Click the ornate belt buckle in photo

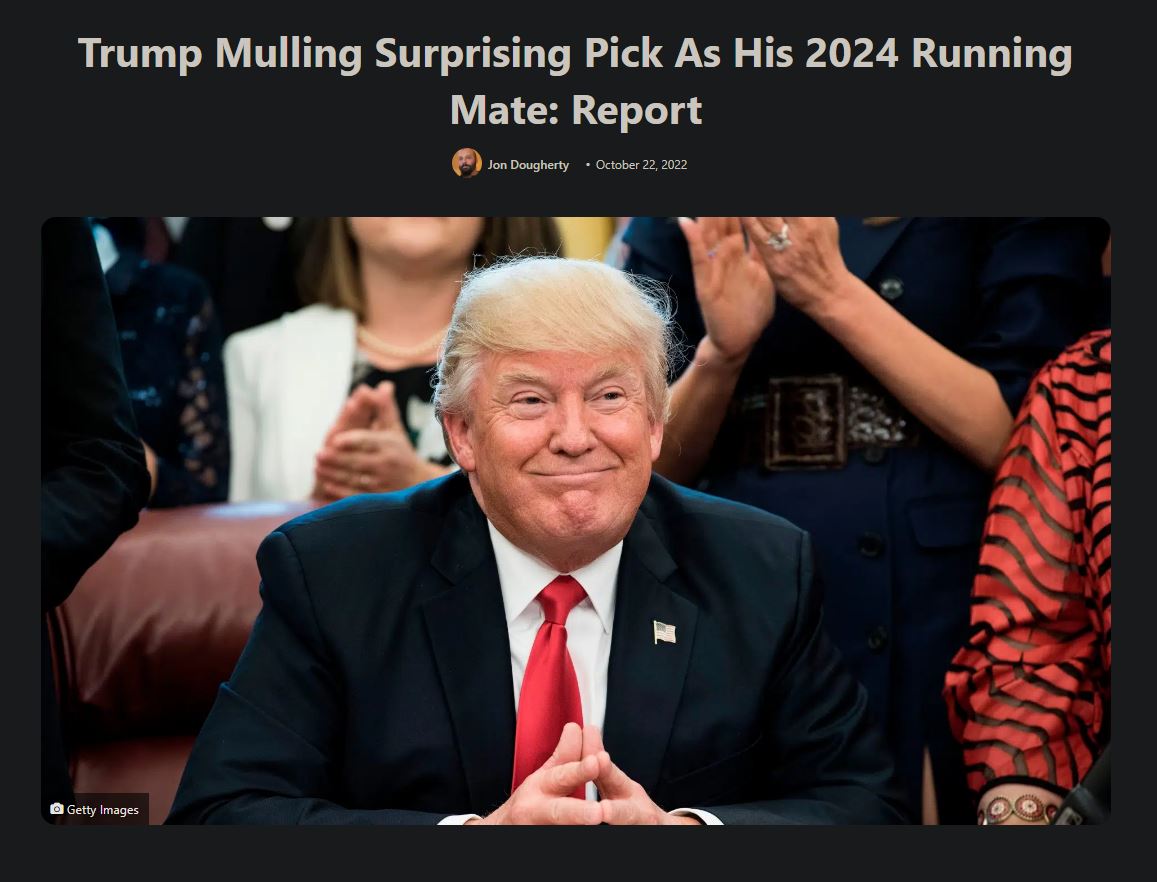(x=805, y=422)
